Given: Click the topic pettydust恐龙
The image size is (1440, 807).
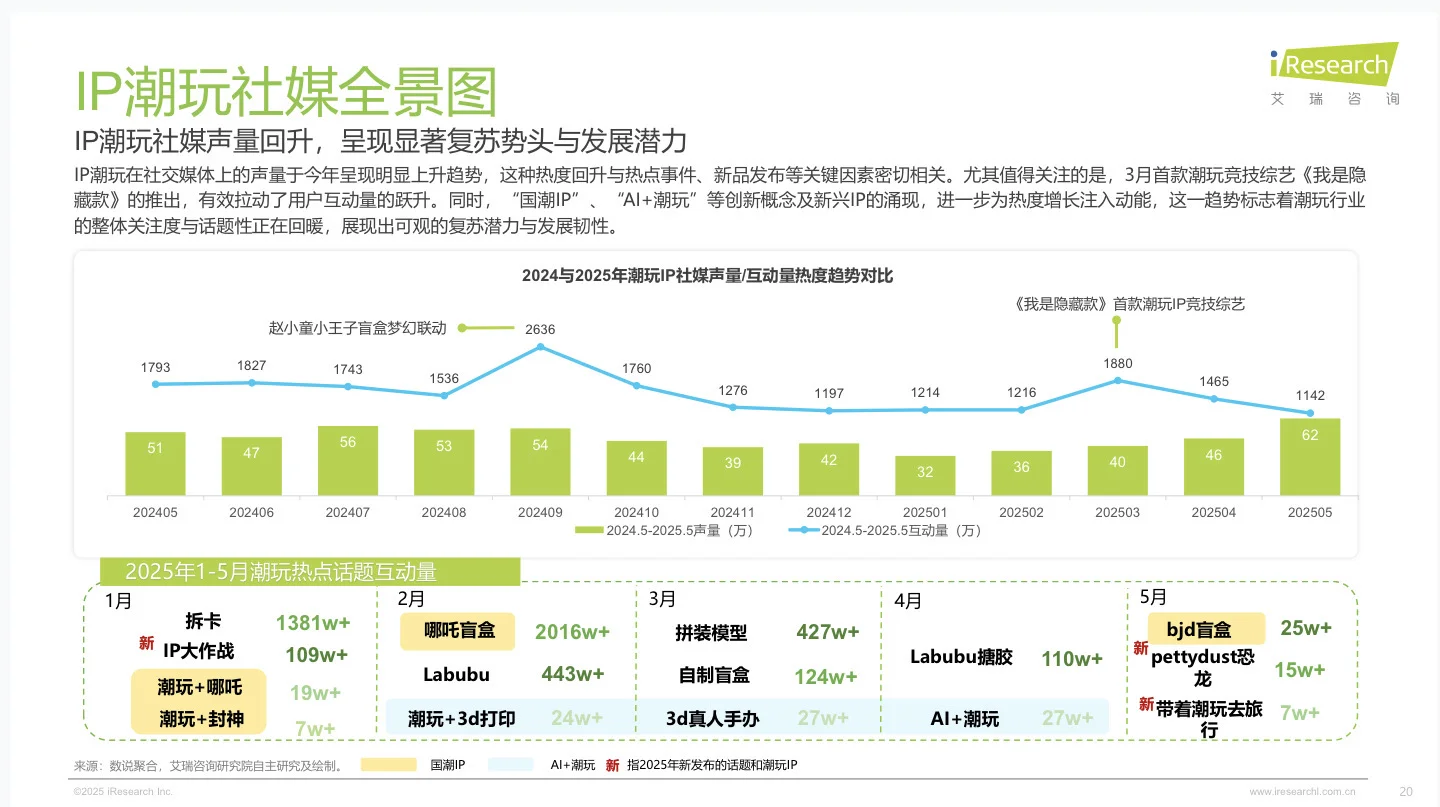Looking at the screenshot, I should [1203, 668].
